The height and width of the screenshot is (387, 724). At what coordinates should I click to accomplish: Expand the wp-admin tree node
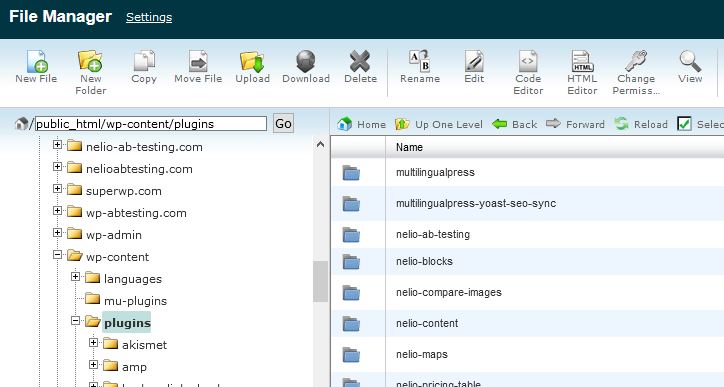click(57, 232)
